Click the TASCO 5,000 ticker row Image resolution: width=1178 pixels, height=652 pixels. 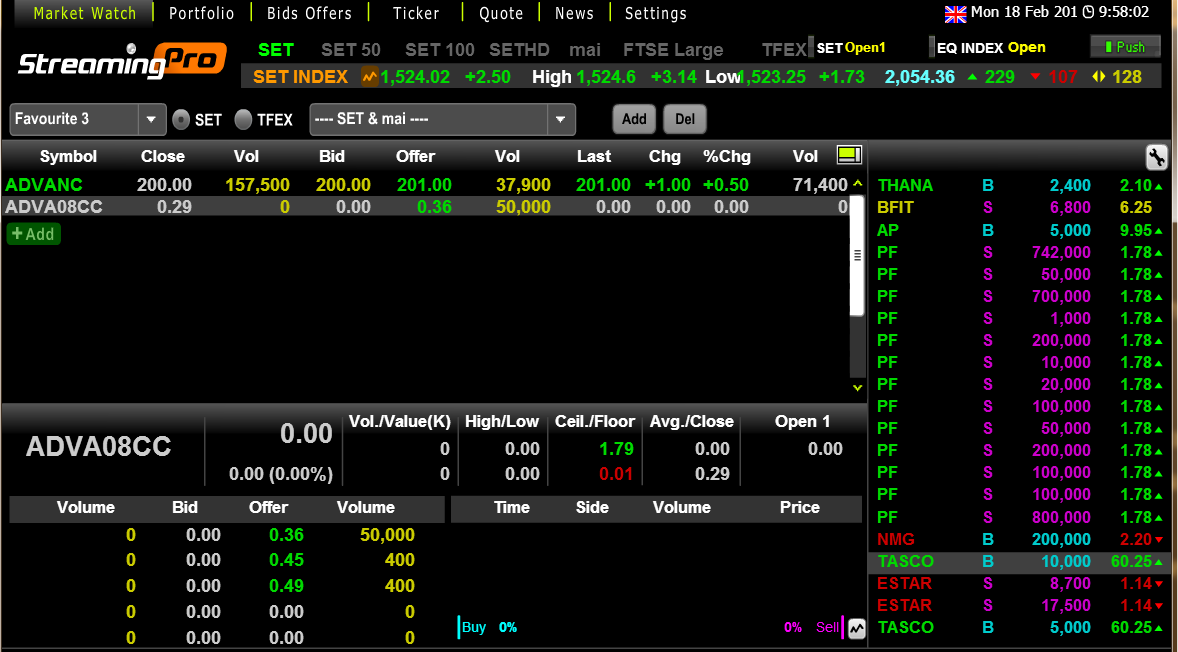coord(1018,628)
